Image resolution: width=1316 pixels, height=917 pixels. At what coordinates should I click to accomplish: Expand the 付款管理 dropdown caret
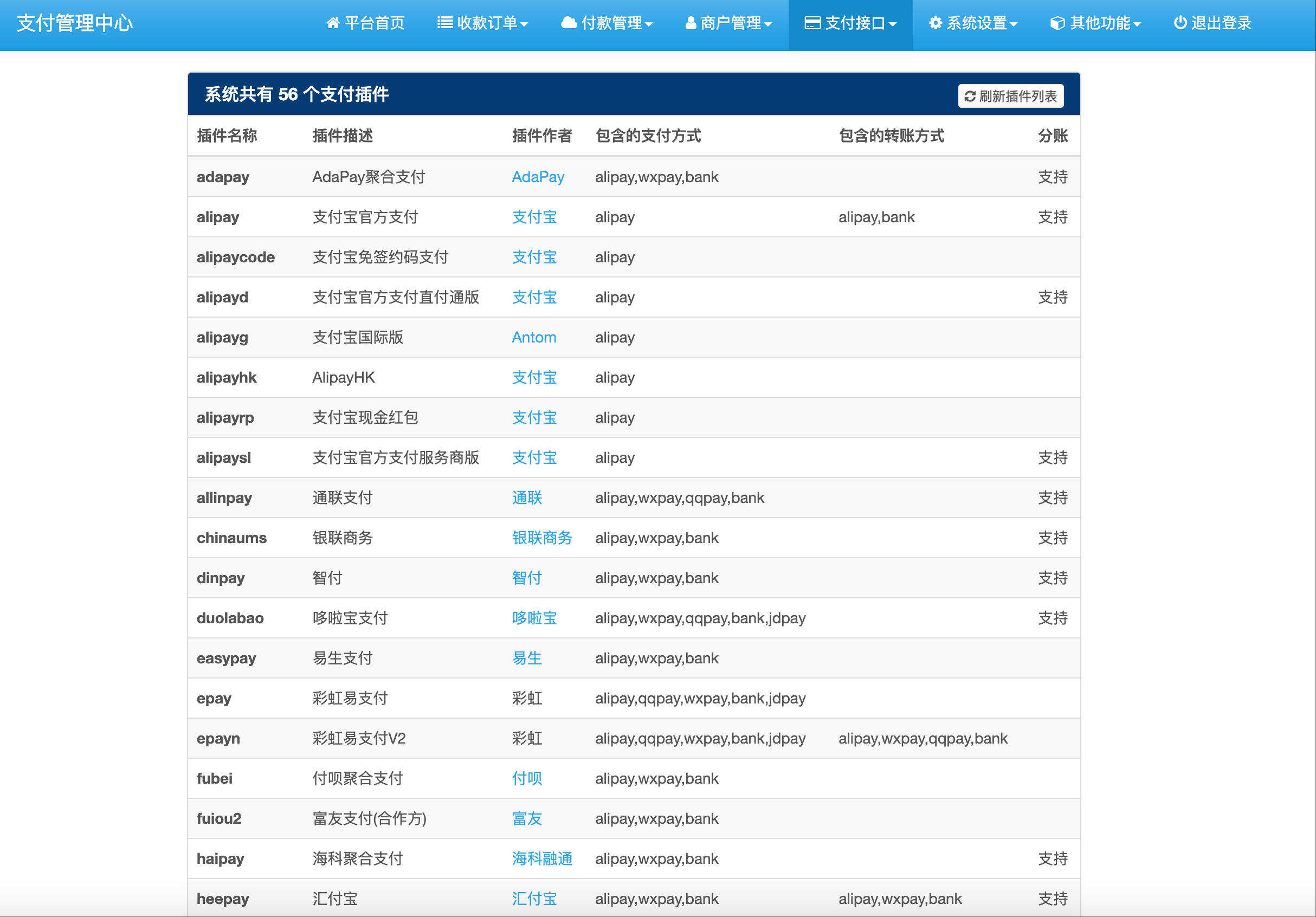pyautogui.click(x=649, y=24)
